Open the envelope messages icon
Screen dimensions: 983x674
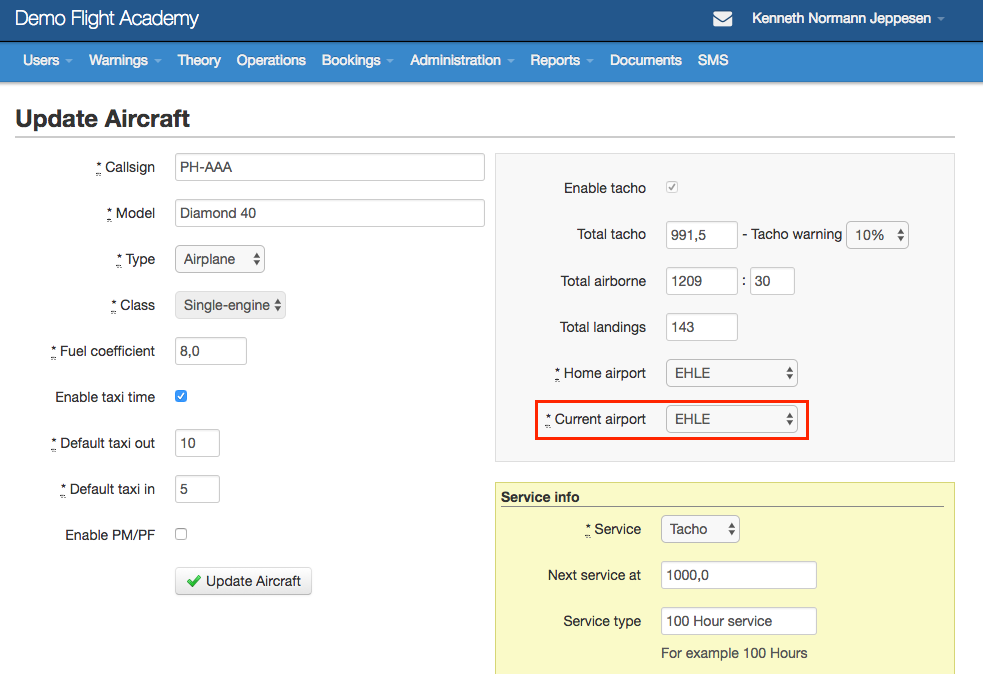click(x=722, y=19)
